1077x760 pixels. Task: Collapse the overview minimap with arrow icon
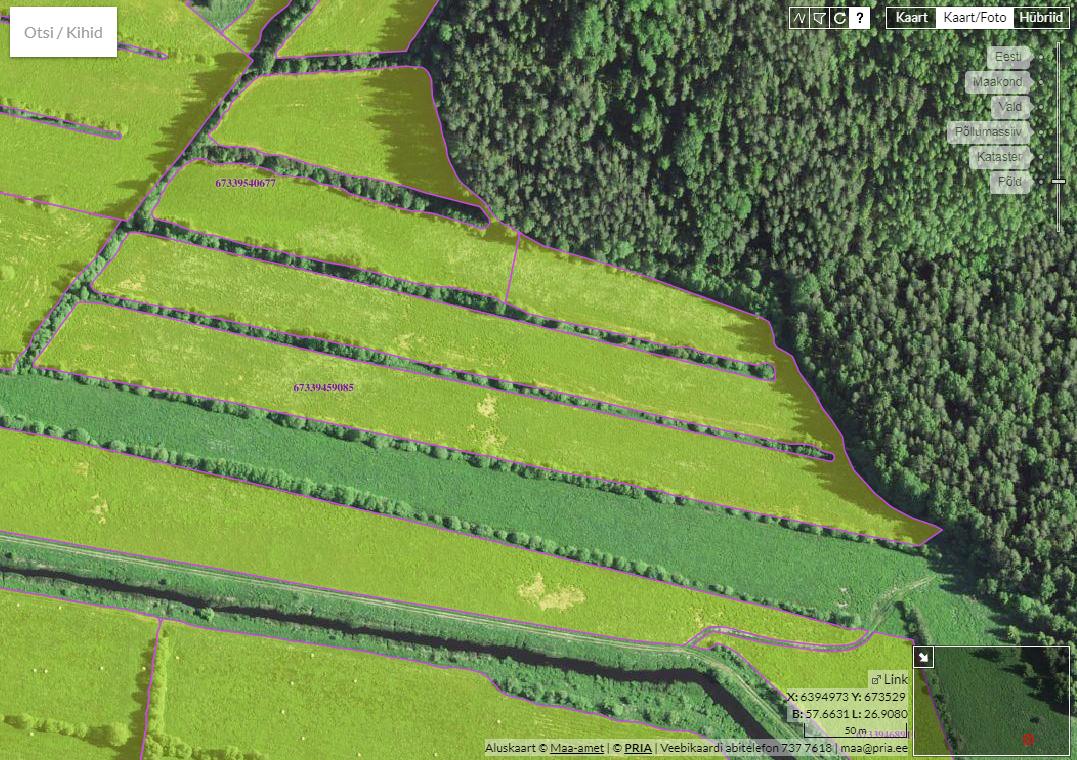click(924, 658)
